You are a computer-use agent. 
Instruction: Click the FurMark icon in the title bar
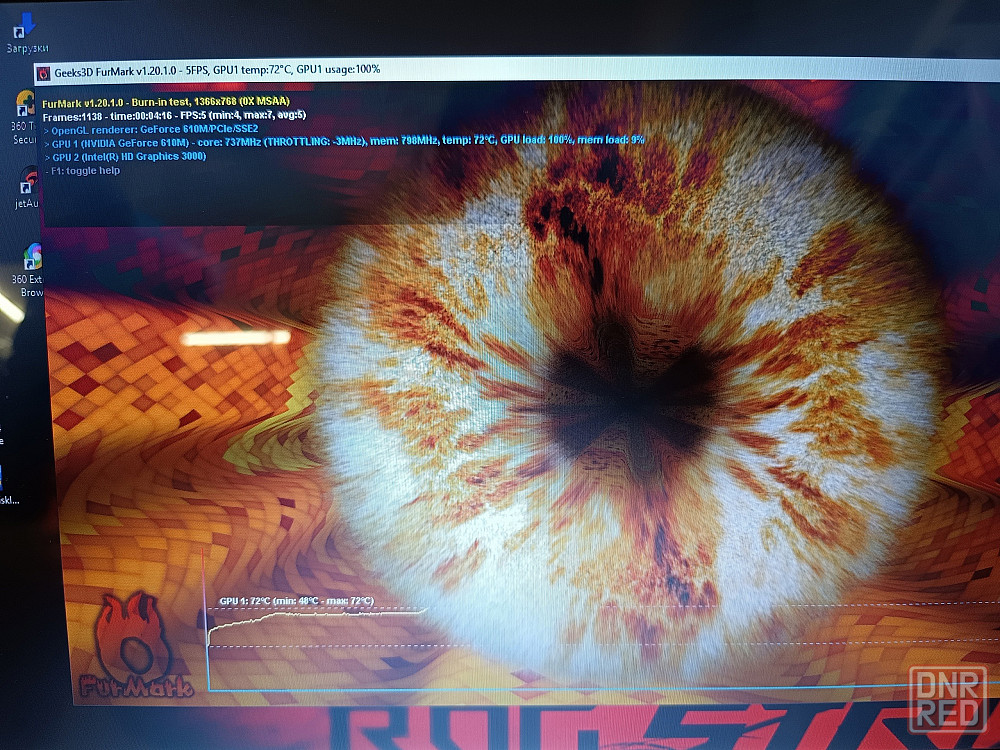click(43, 73)
